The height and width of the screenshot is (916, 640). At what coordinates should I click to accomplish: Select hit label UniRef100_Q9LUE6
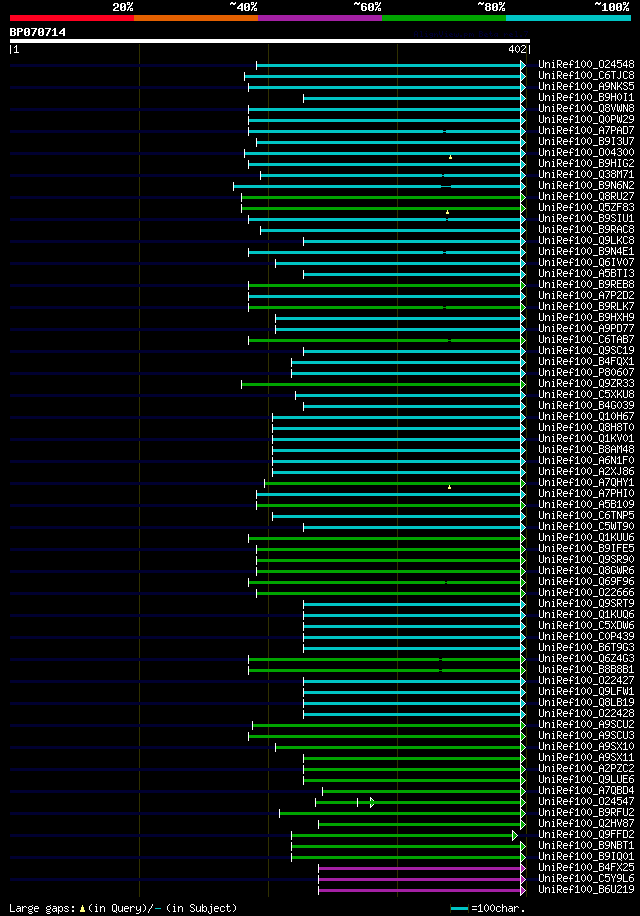[x=586, y=779]
